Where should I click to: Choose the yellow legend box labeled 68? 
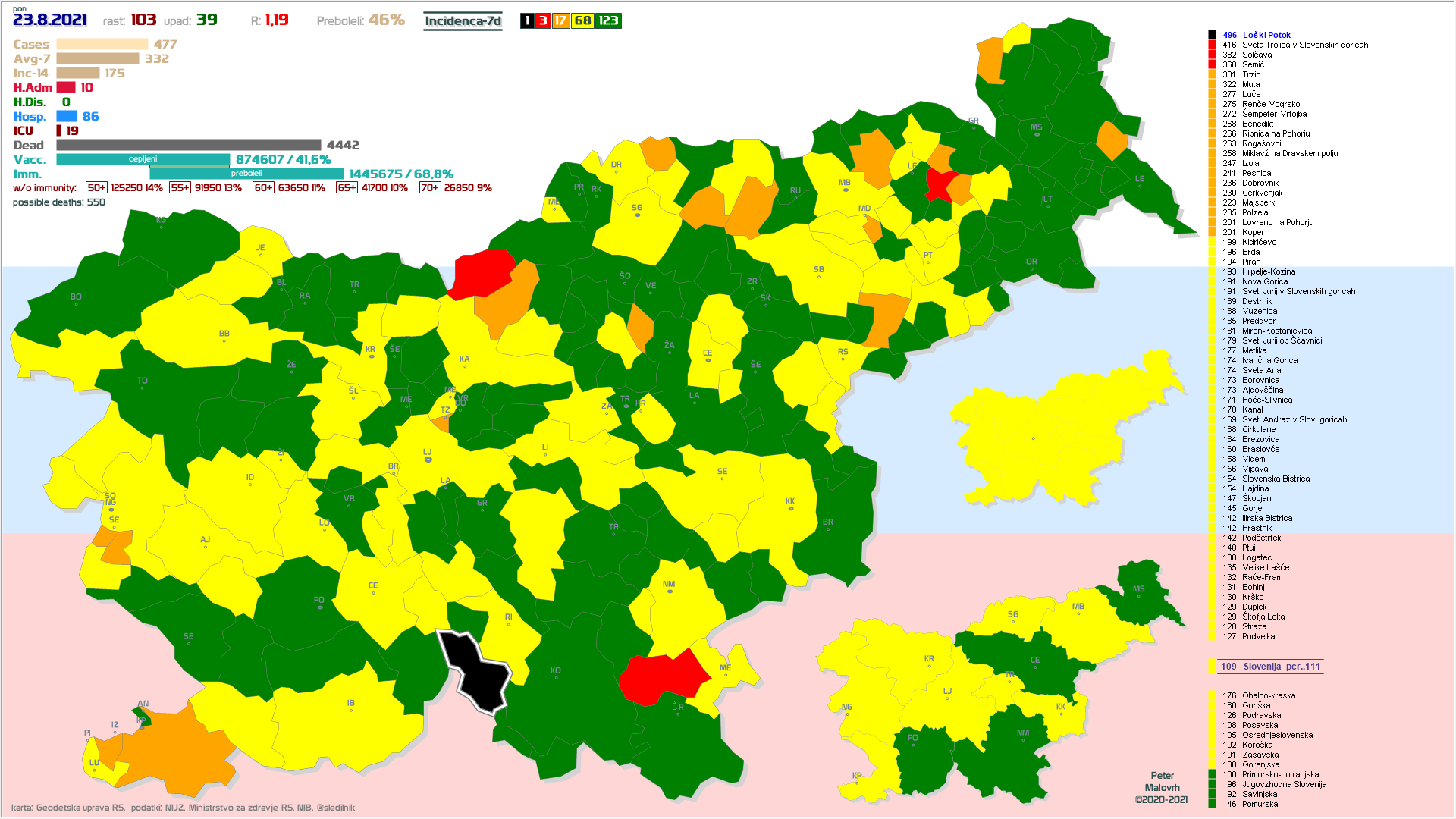pyautogui.click(x=582, y=20)
